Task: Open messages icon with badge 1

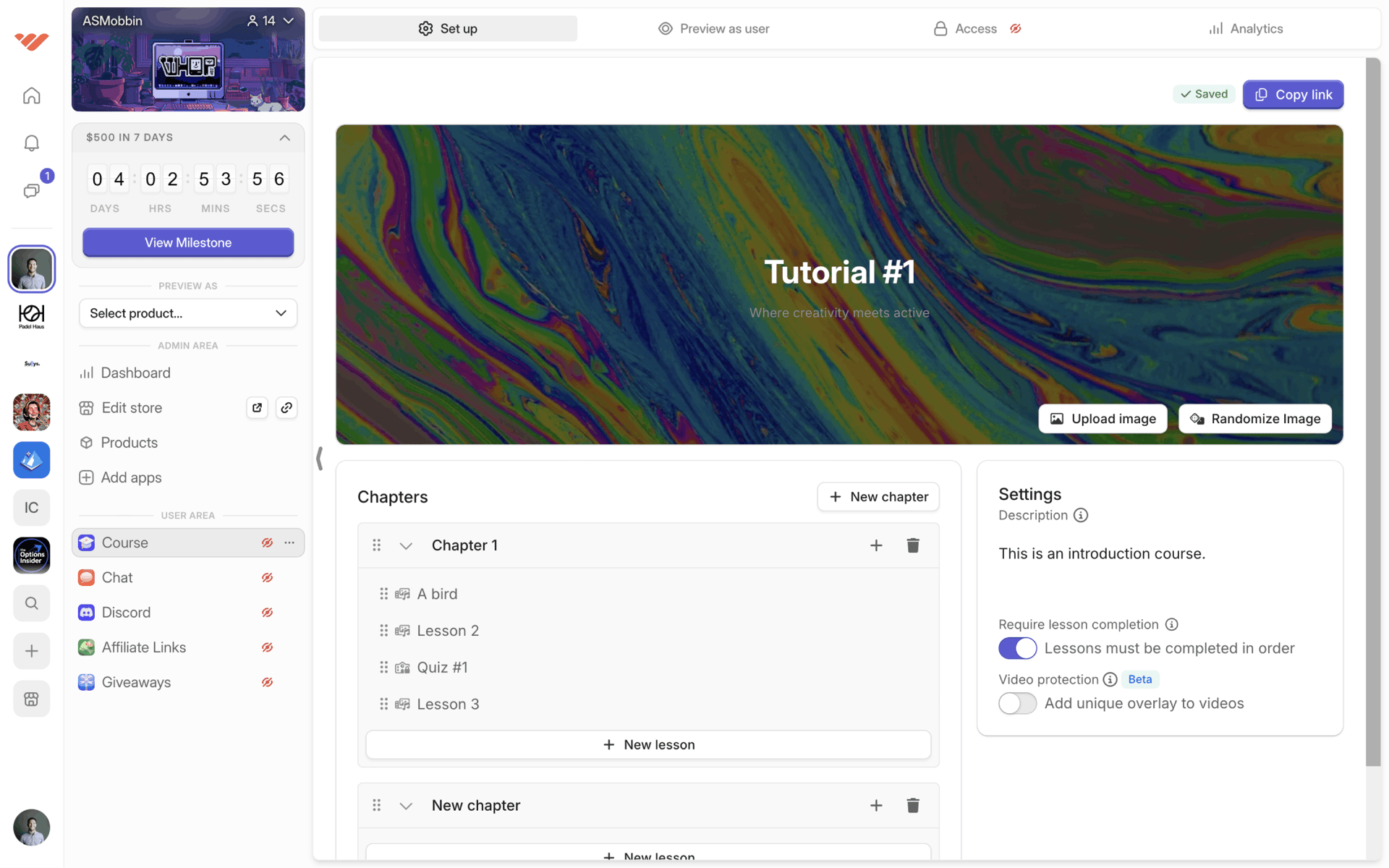Action: coord(31,190)
